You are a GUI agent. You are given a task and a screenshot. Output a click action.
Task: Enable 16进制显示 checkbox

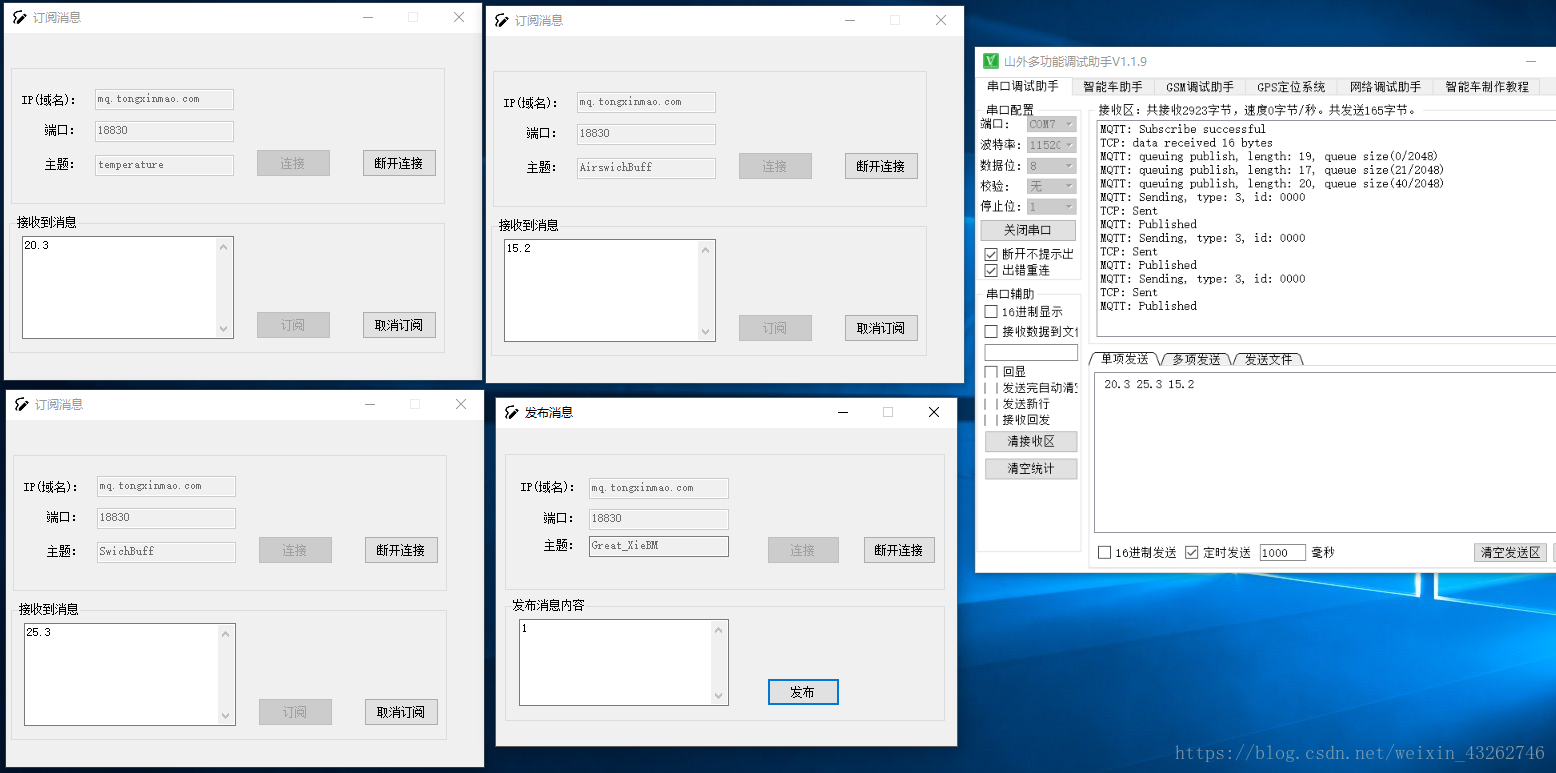(x=991, y=312)
